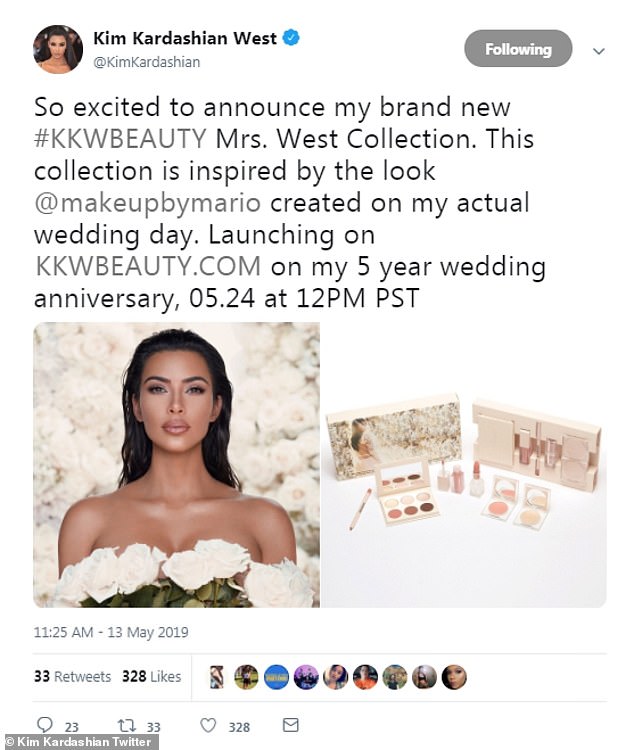The width and height of the screenshot is (634, 750).
Task: Click the last liker avatar in the row
Action: pos(454,677)
